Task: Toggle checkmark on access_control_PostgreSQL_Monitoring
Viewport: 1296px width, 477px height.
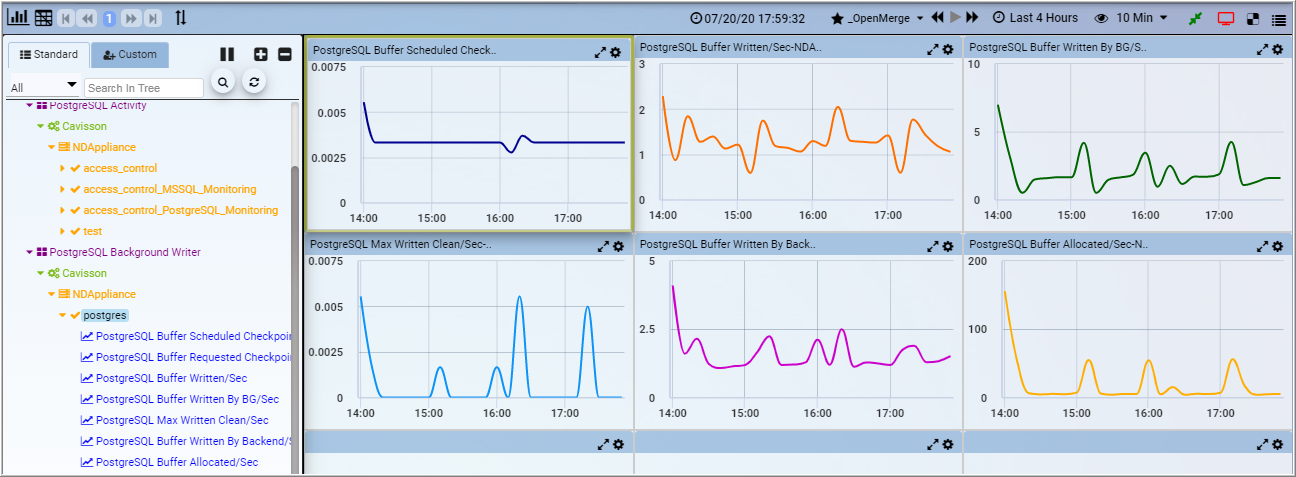Action: click(x=75, y=210)
